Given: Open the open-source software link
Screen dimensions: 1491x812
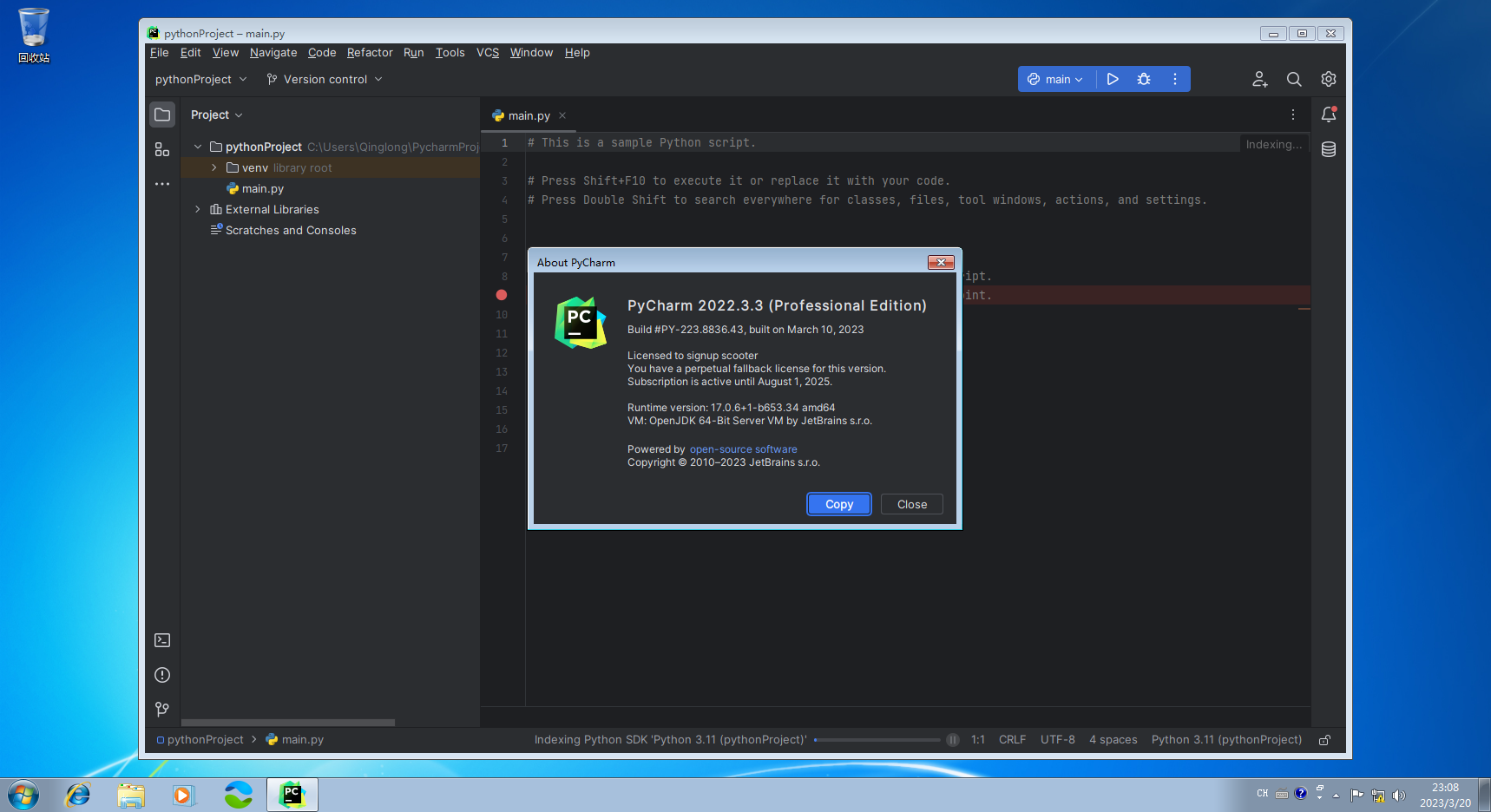Looking at the screenshot, I should pyautogui.click(x=743, y=449).
